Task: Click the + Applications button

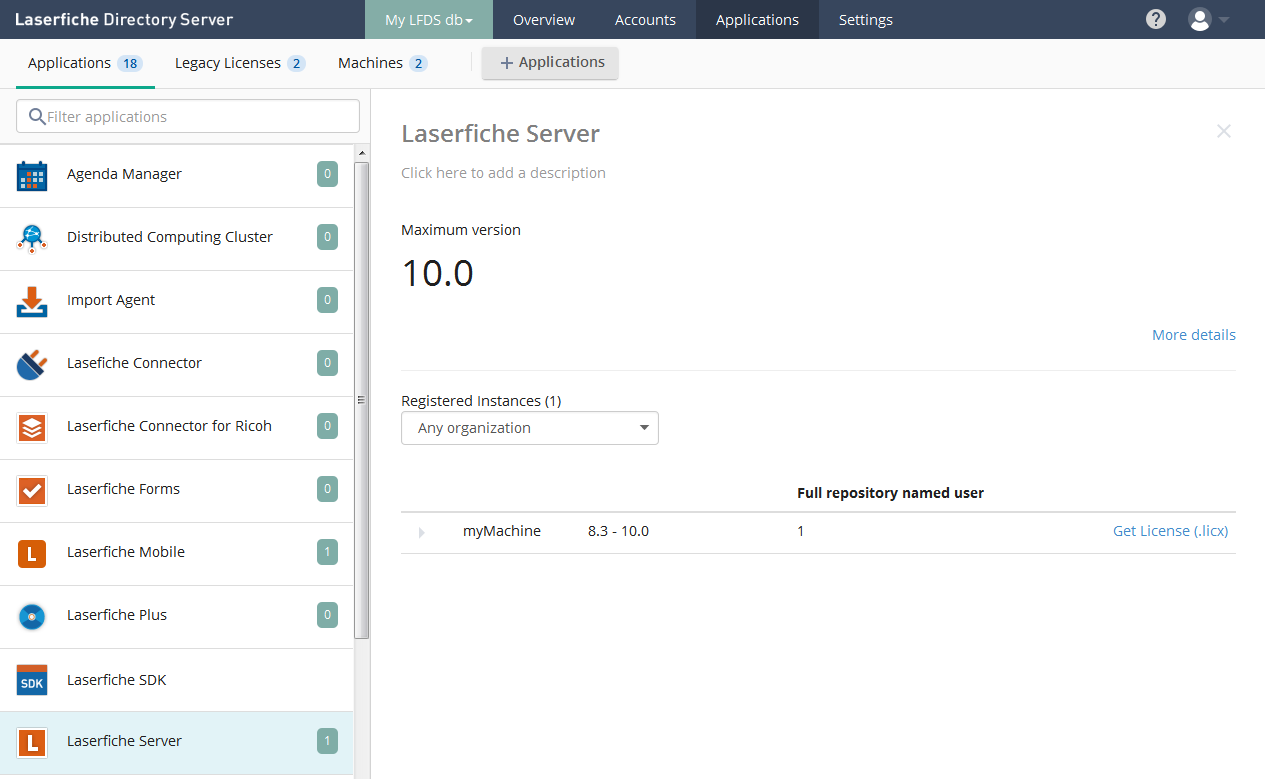Action: (550, 62)
